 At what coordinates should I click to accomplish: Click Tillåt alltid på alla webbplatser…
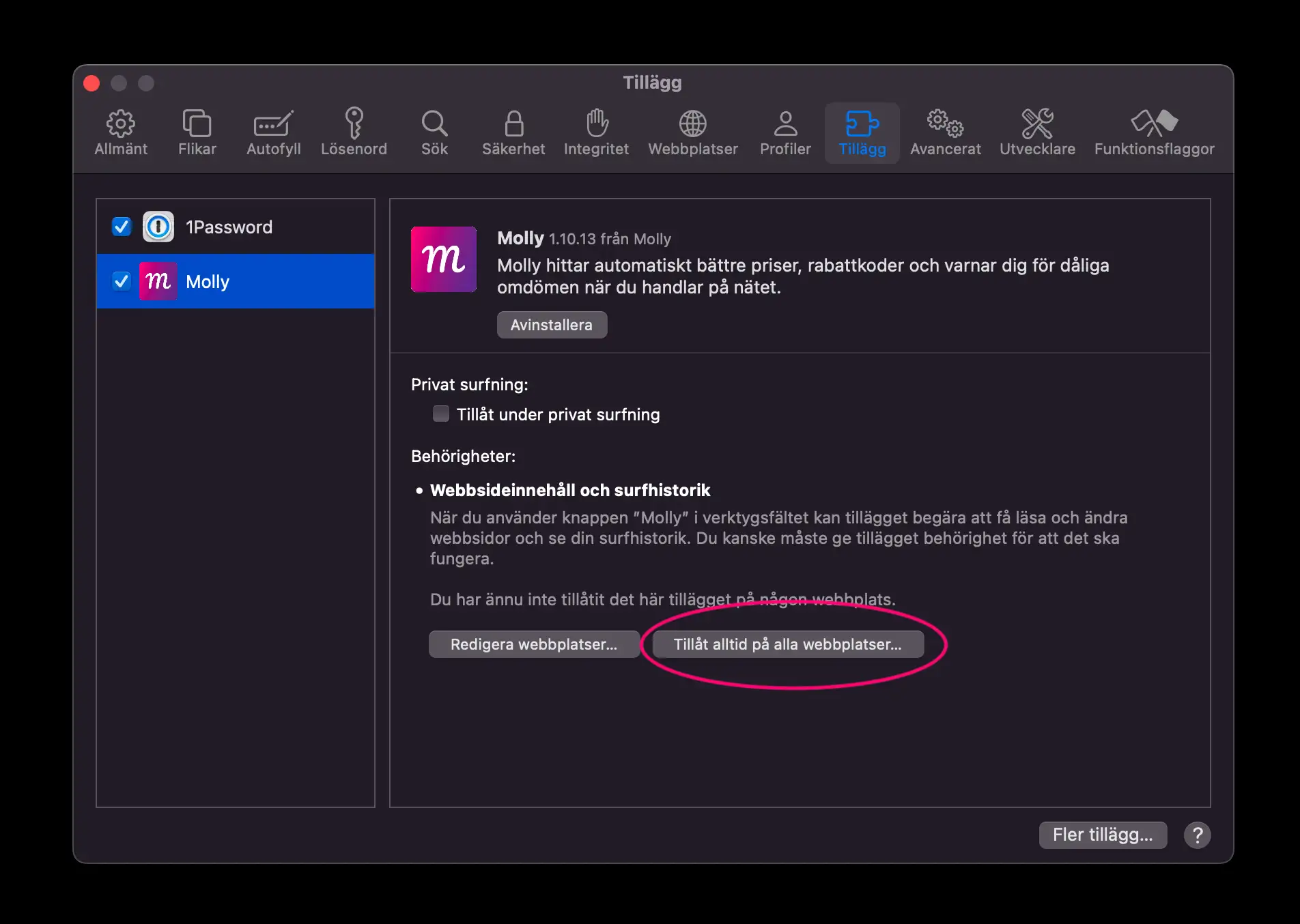(788, 644)
